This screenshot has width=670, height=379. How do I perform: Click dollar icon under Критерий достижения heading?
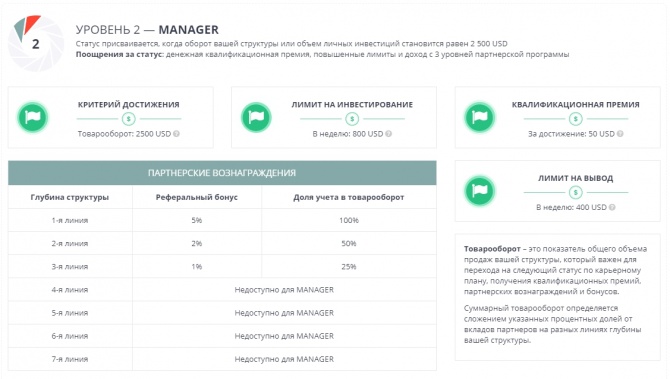point(129,119)
